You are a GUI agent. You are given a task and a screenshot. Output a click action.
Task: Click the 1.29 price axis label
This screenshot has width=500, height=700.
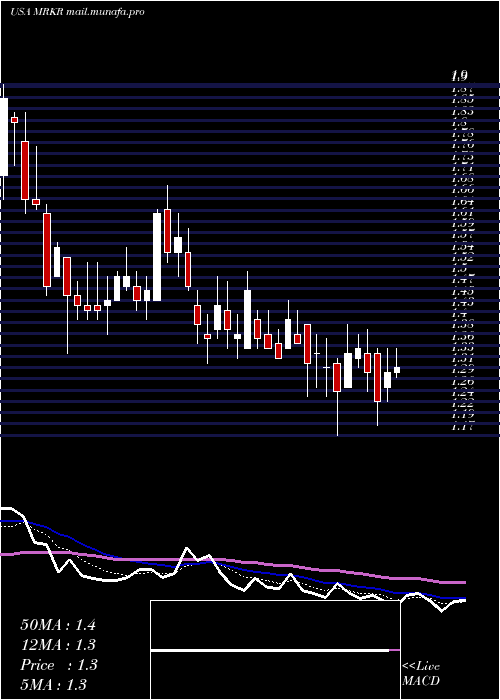463,370
